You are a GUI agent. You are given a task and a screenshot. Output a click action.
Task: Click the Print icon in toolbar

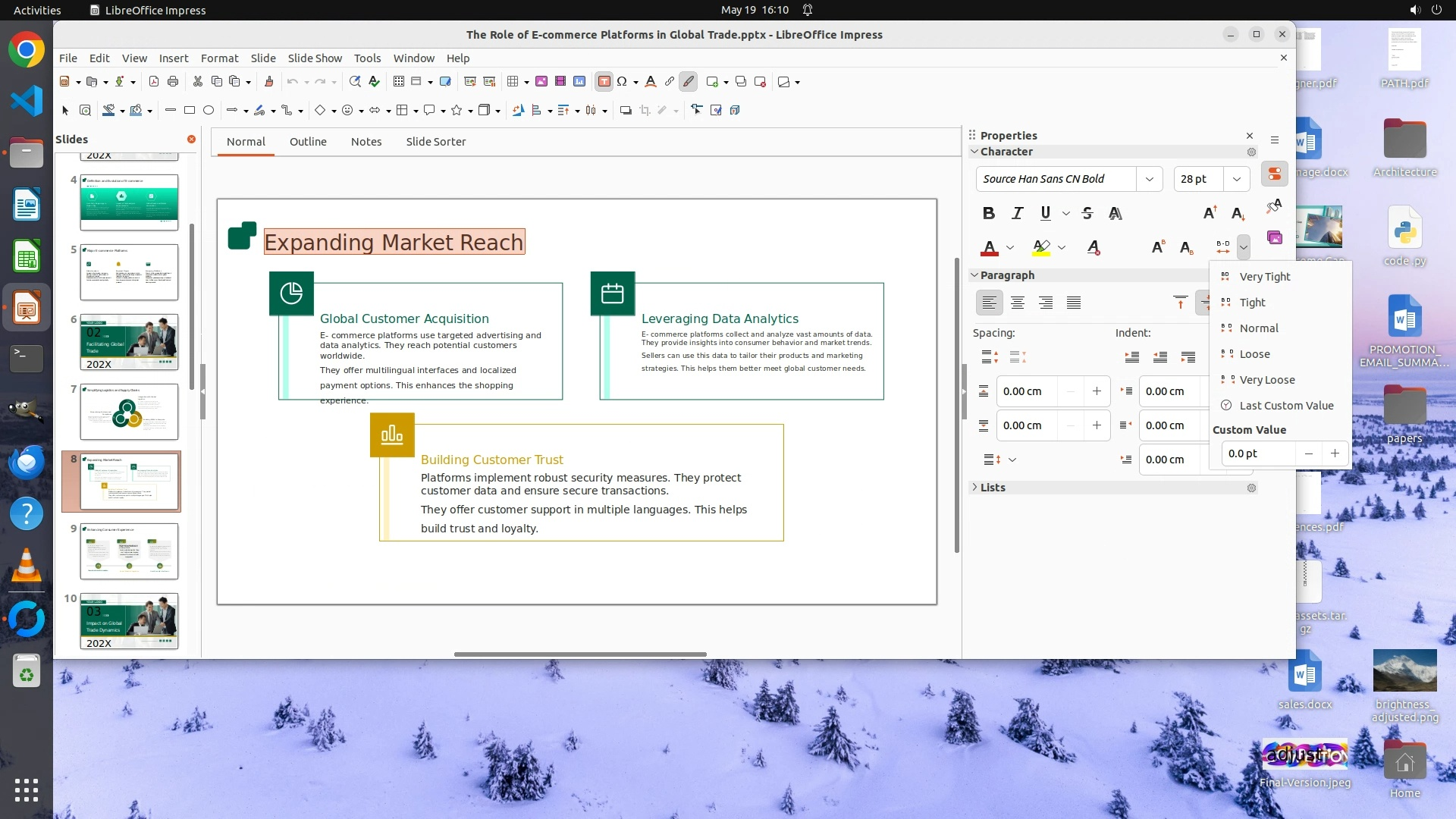pos(173,82)
